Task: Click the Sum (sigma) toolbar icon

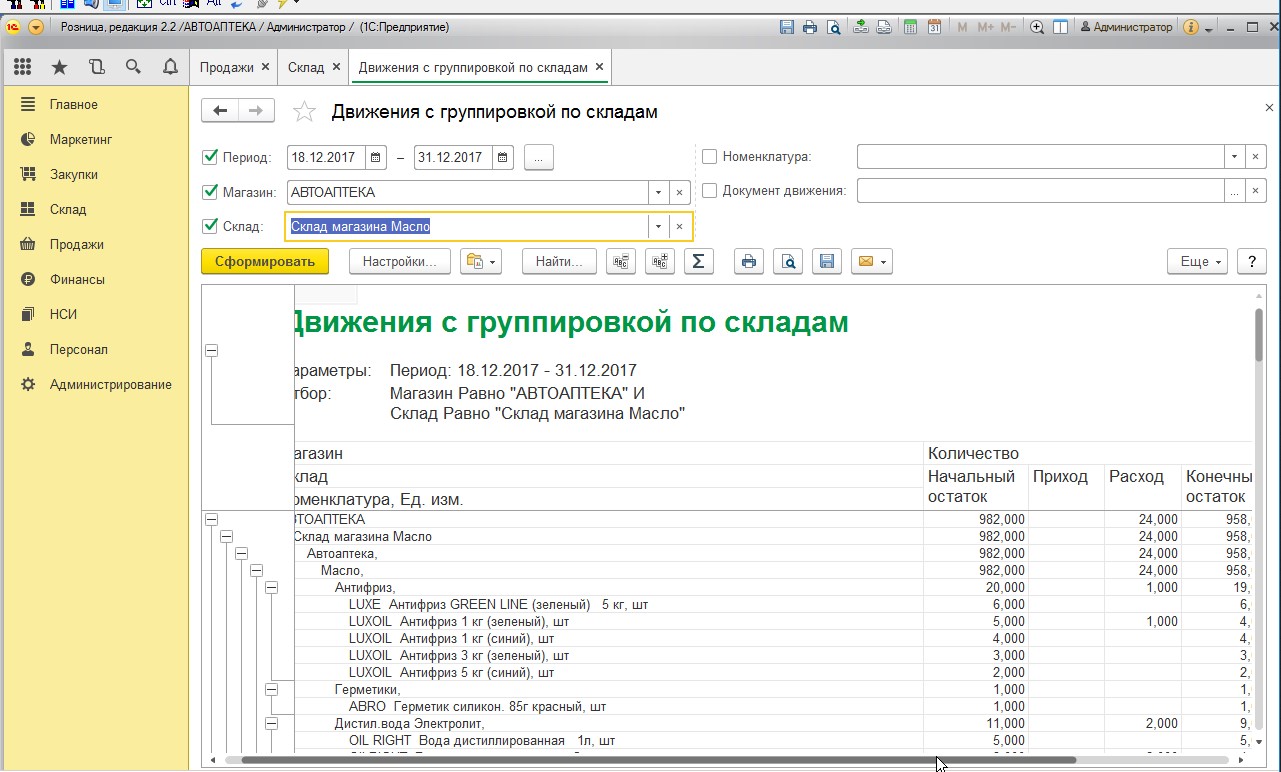Action: [x=698, y=262]
